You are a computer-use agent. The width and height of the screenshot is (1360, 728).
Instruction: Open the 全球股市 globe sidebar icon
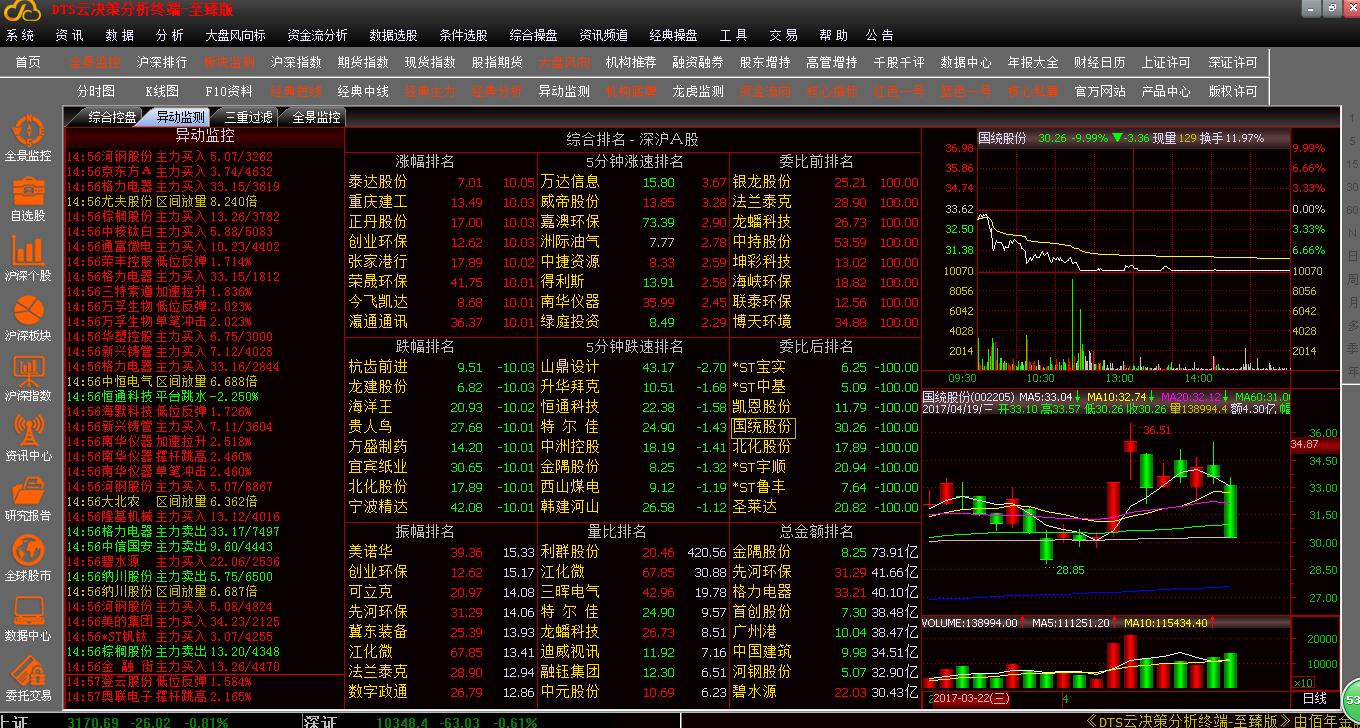coord(28,558)
